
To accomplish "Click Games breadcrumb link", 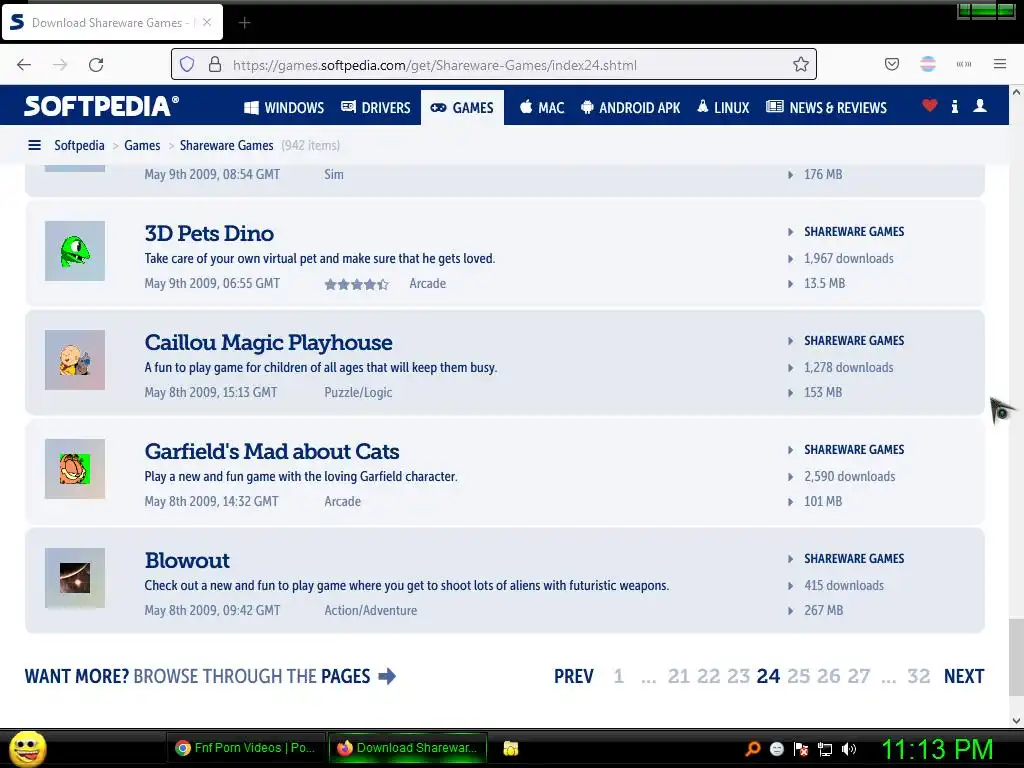I will click(x=142, y=145).
